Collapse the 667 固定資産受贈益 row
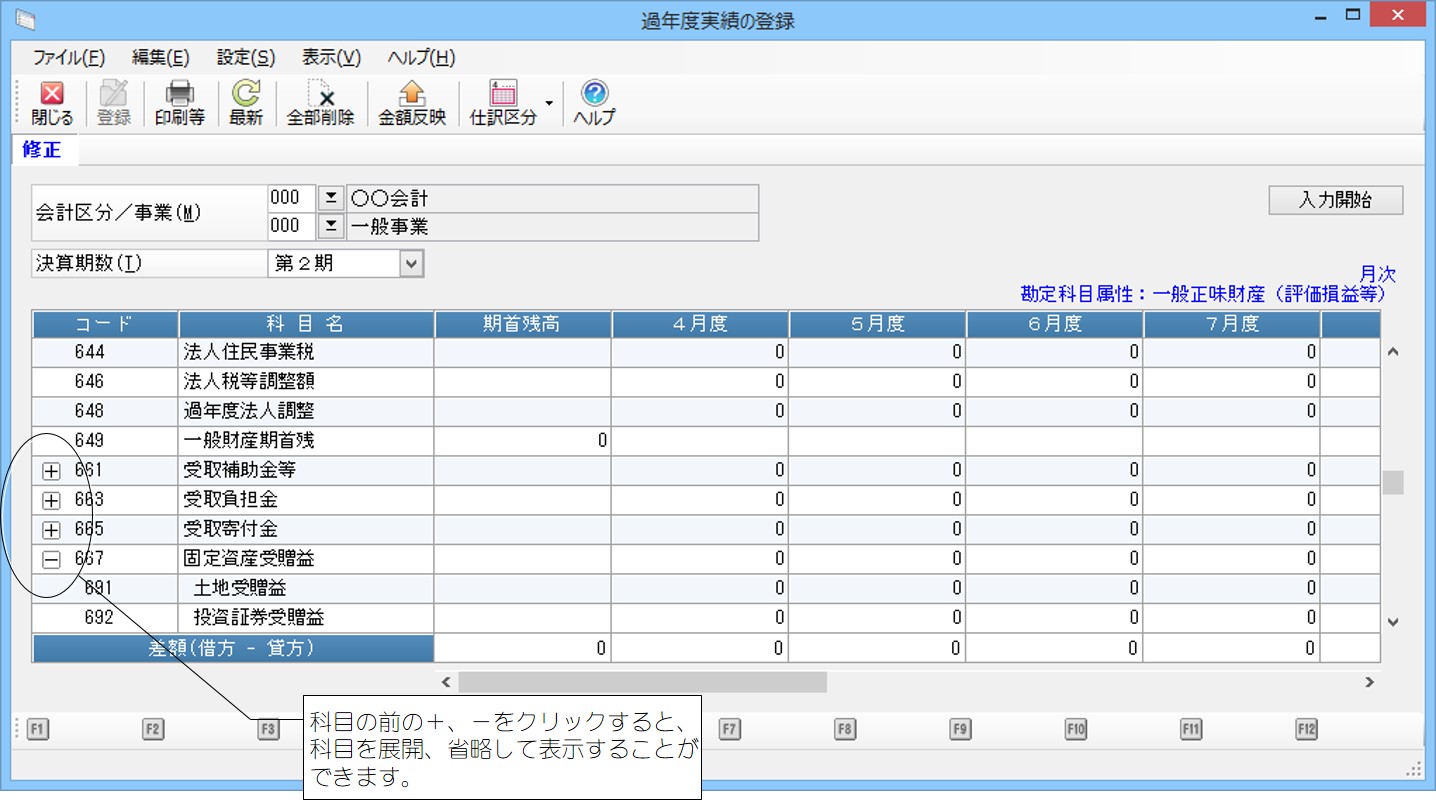1436x803 pixels. tap(52, 560)
